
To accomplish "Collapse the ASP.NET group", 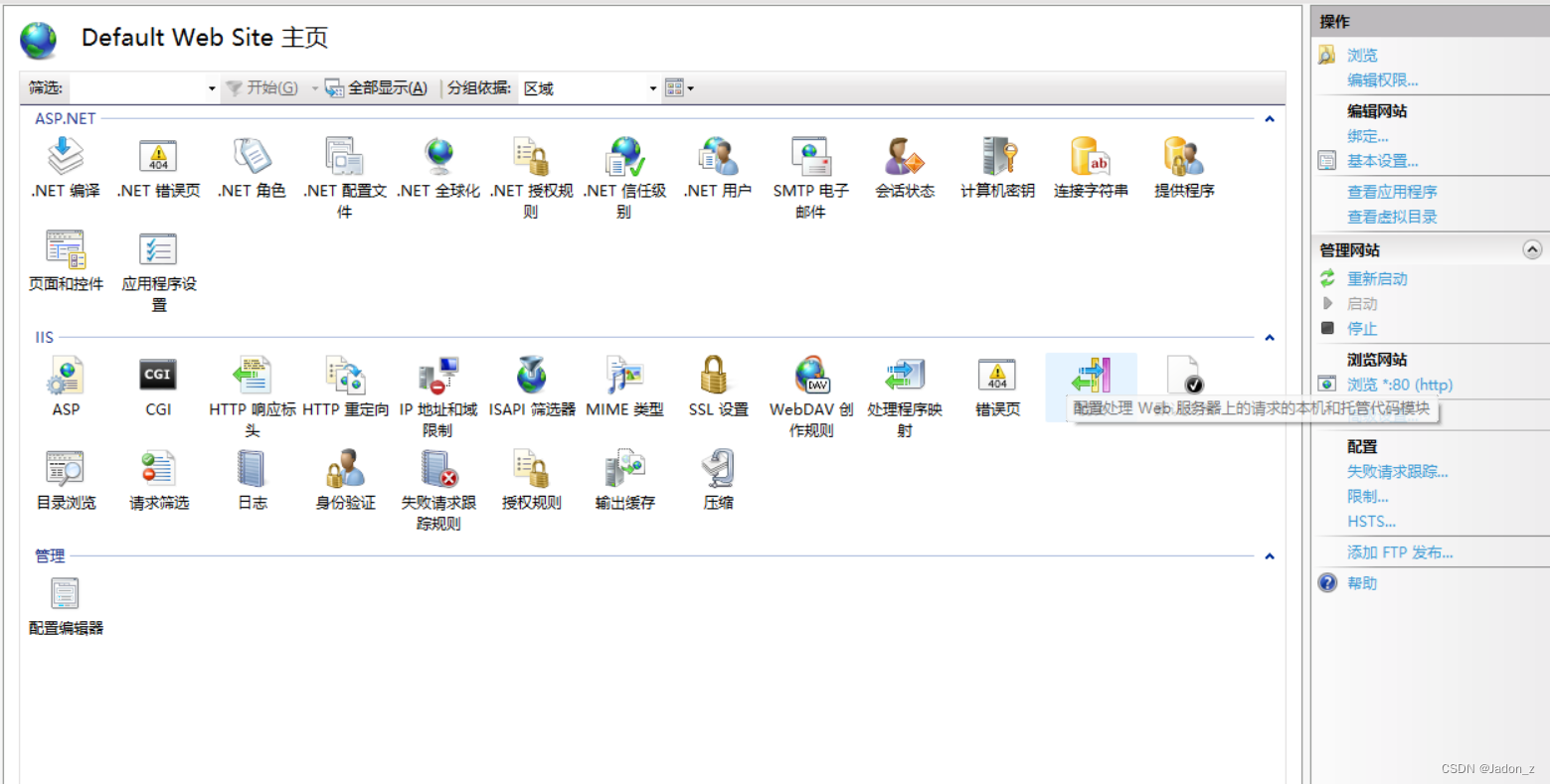I will tap(1270, 119).
